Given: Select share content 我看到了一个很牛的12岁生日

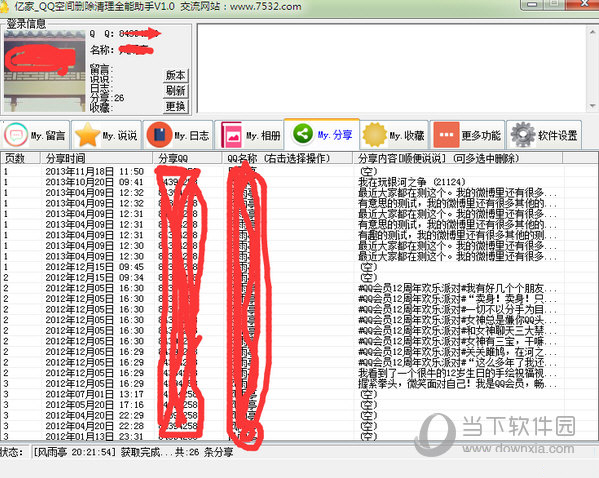Looking at the screenshot, I should pos(457,373).
